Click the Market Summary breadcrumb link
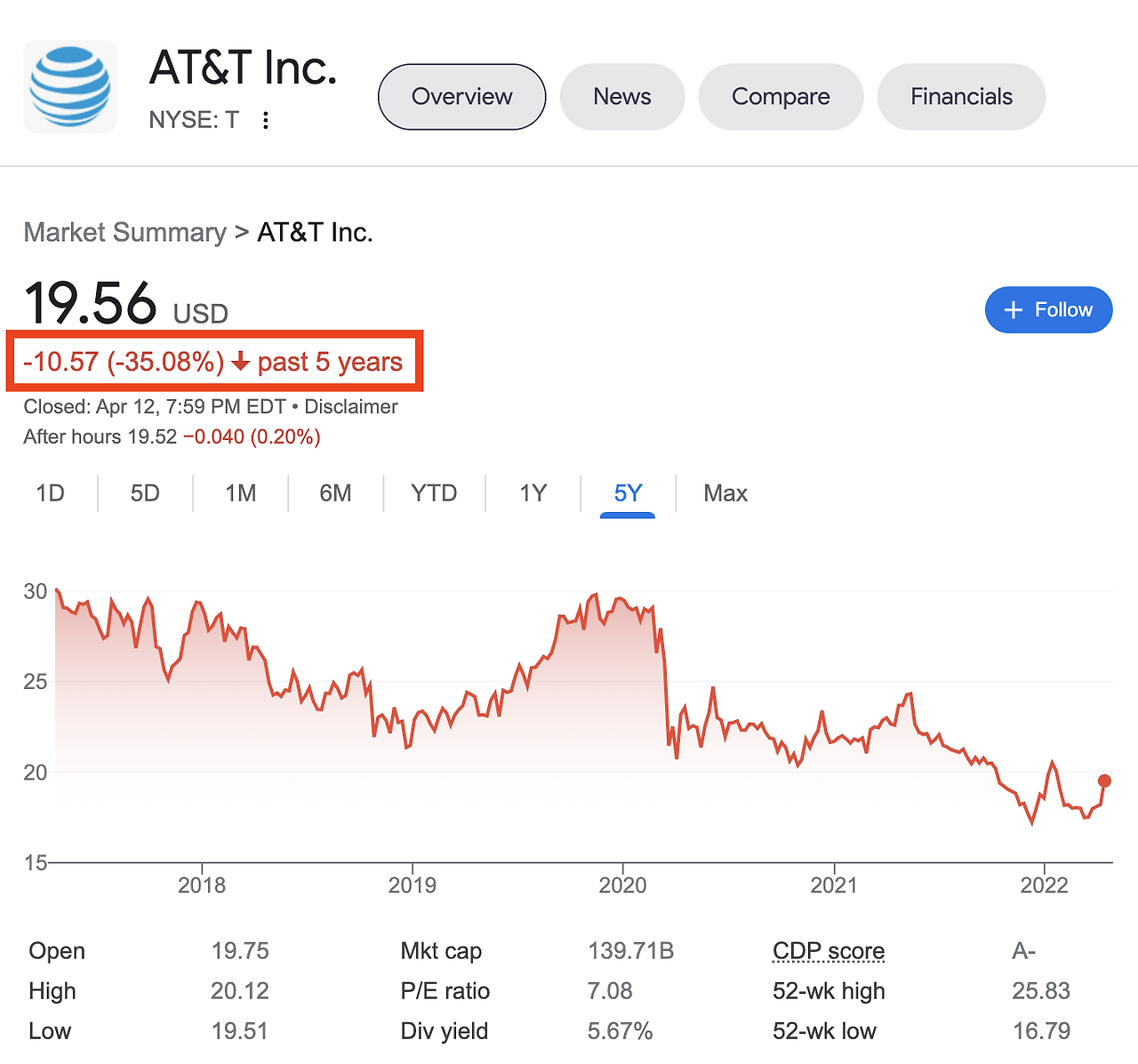1138x1064 pixels. coord(124,232)
